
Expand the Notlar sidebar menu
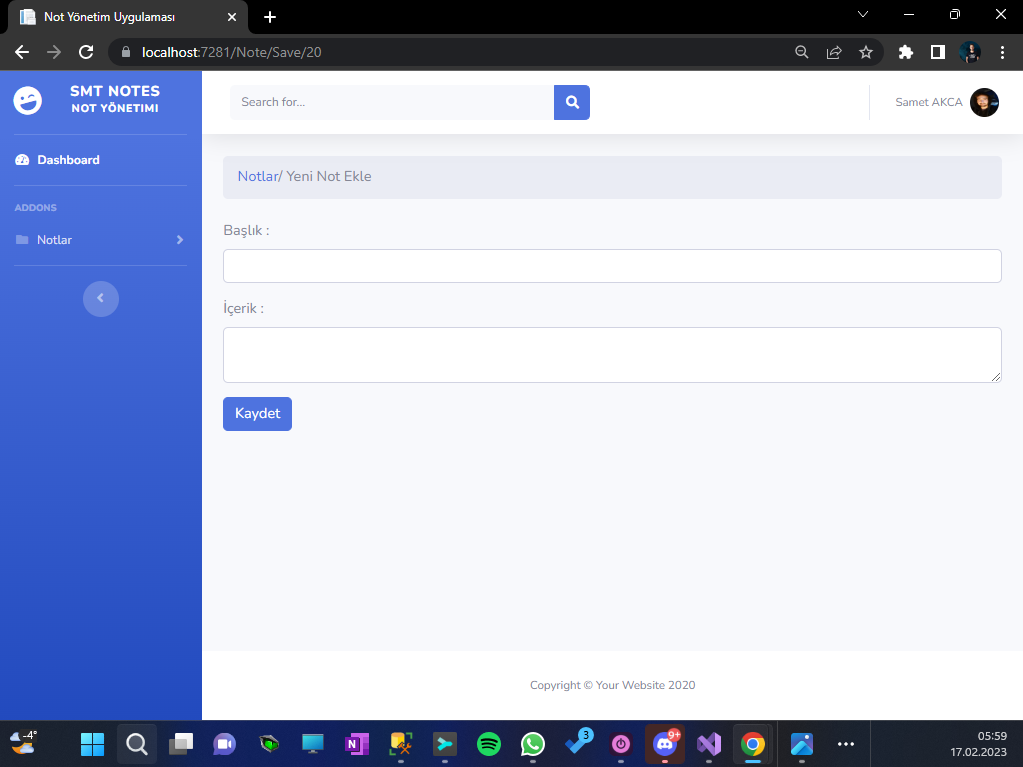click(100, 240)
